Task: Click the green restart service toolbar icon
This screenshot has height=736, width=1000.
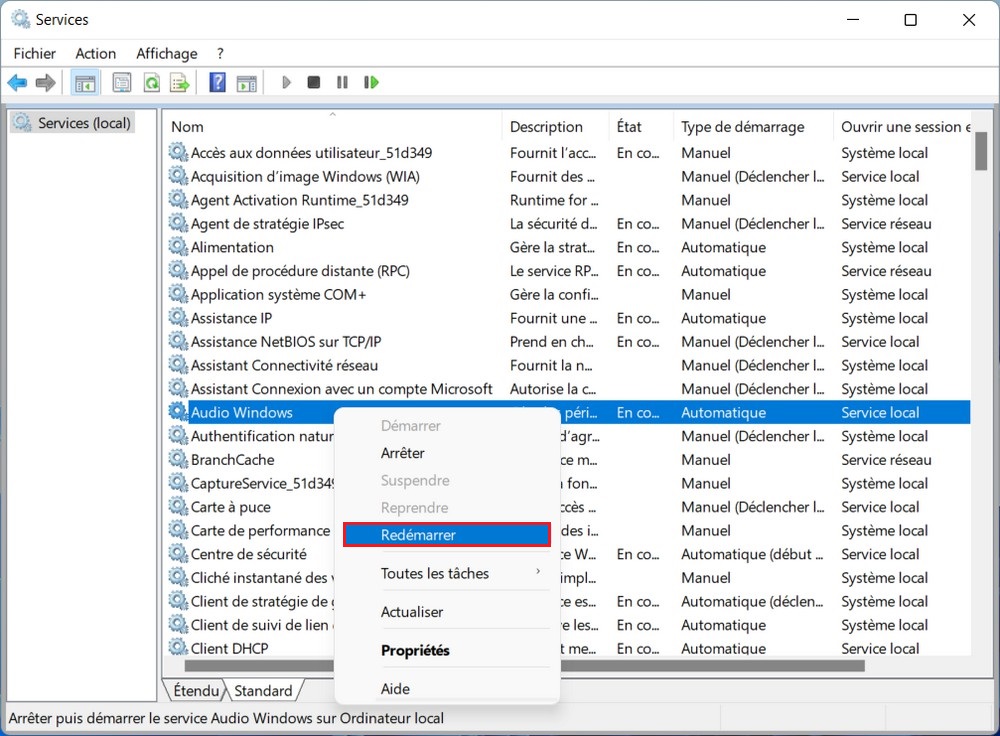Action: (x=371, y=82)
